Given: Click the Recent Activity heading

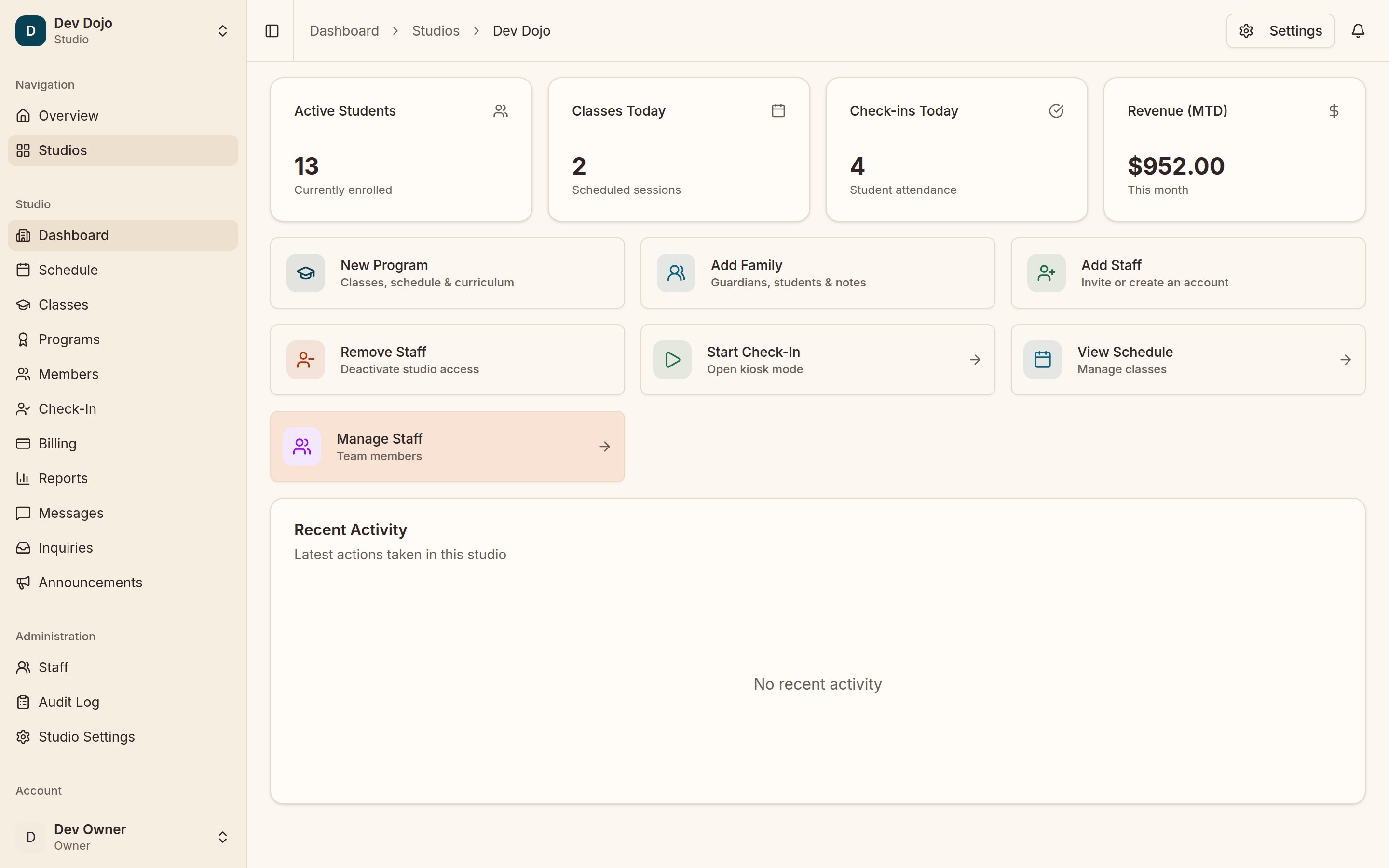Looking at the screenshot, I should 351,530.
